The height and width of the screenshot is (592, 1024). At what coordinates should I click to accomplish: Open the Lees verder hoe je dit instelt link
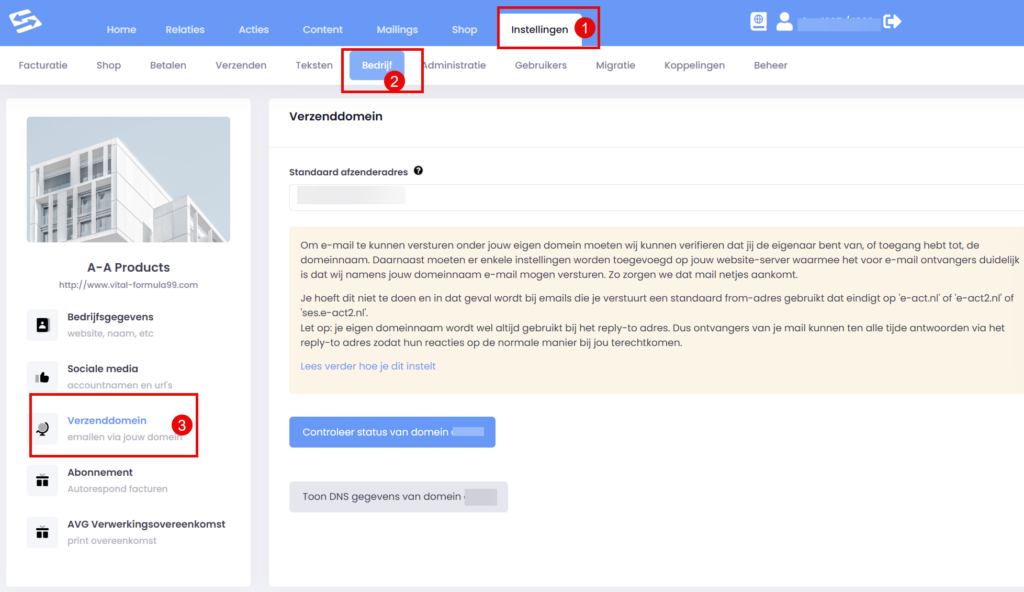point(368,366)
